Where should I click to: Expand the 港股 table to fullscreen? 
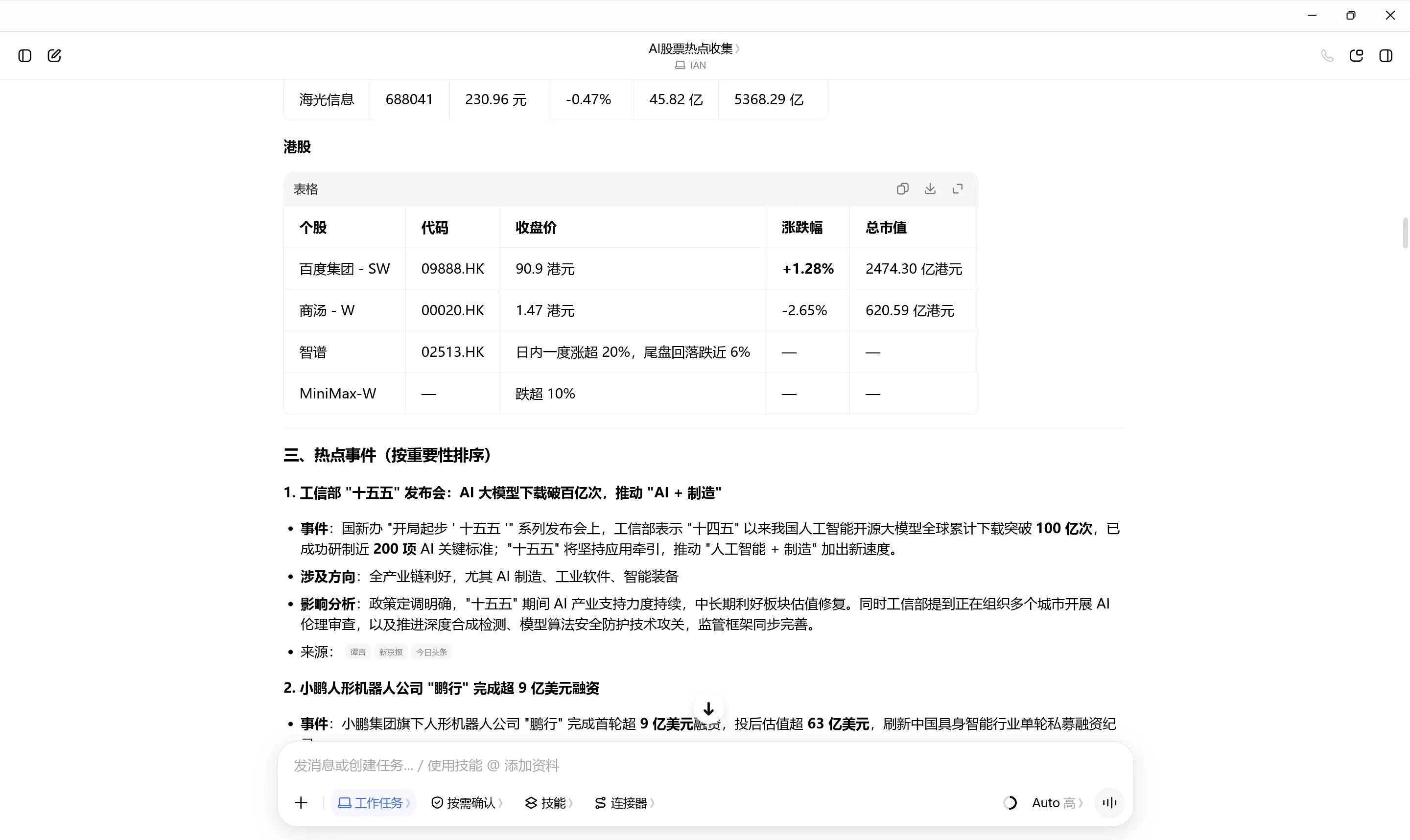pos(958,188)
